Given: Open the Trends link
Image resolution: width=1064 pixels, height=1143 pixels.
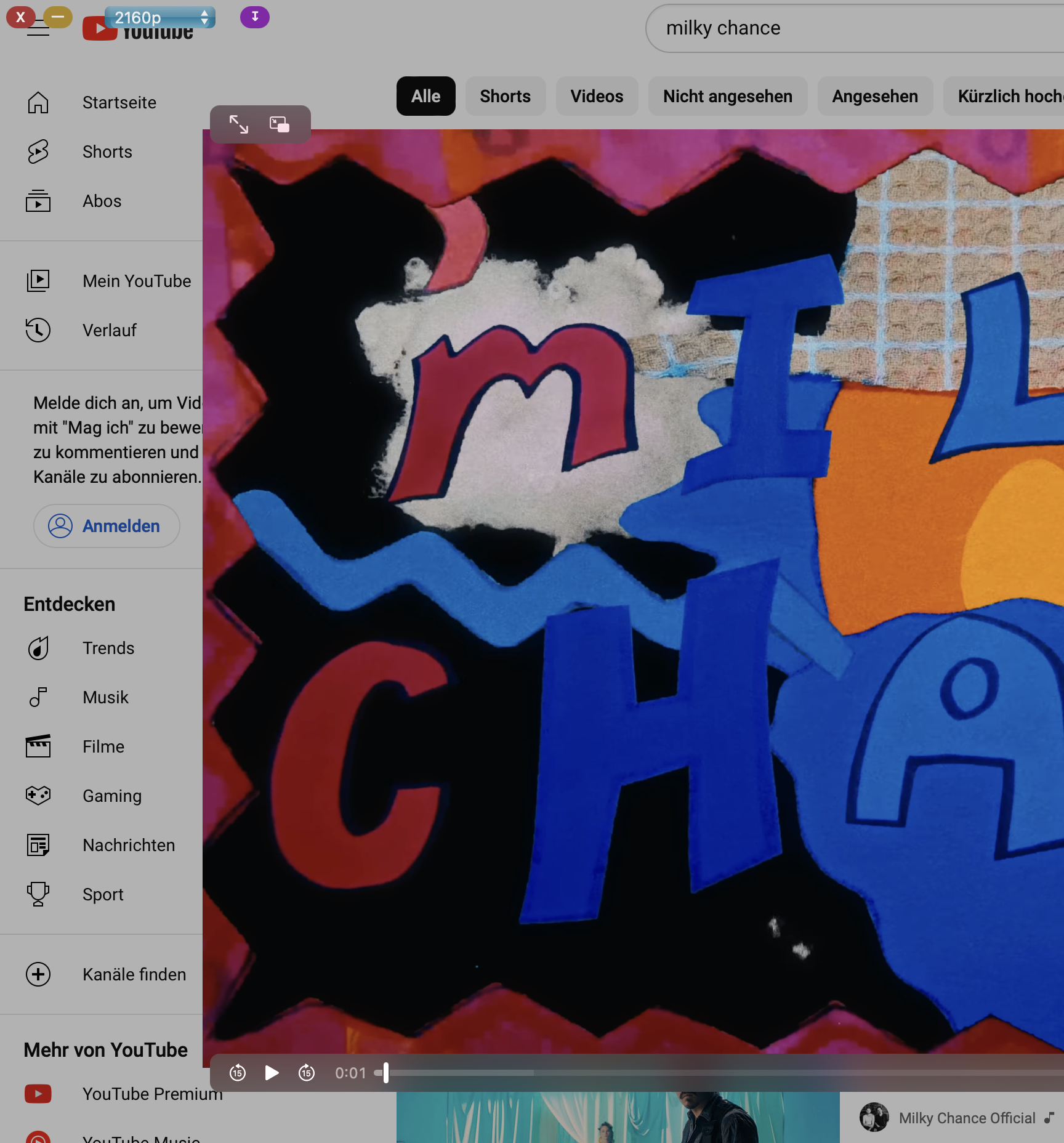Looking at the screenshot, I should tap(108, 648).
